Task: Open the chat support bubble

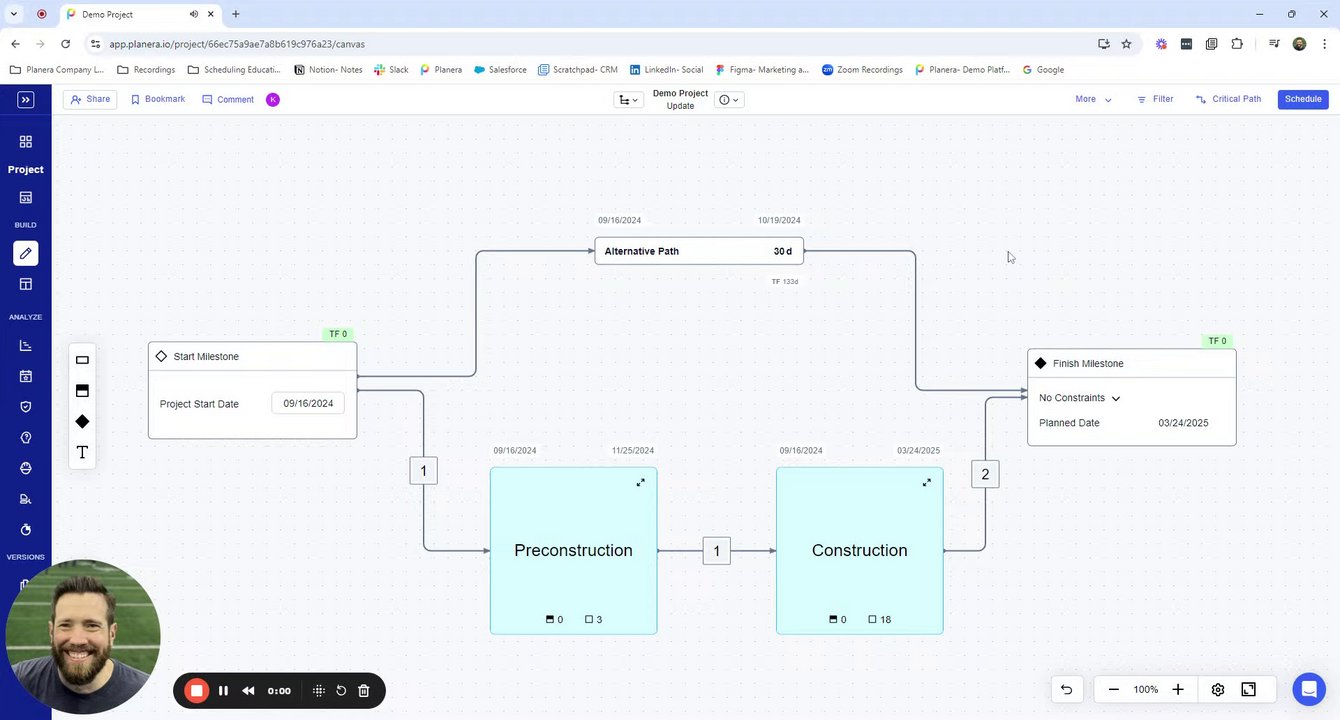Action: (1309, 689)
